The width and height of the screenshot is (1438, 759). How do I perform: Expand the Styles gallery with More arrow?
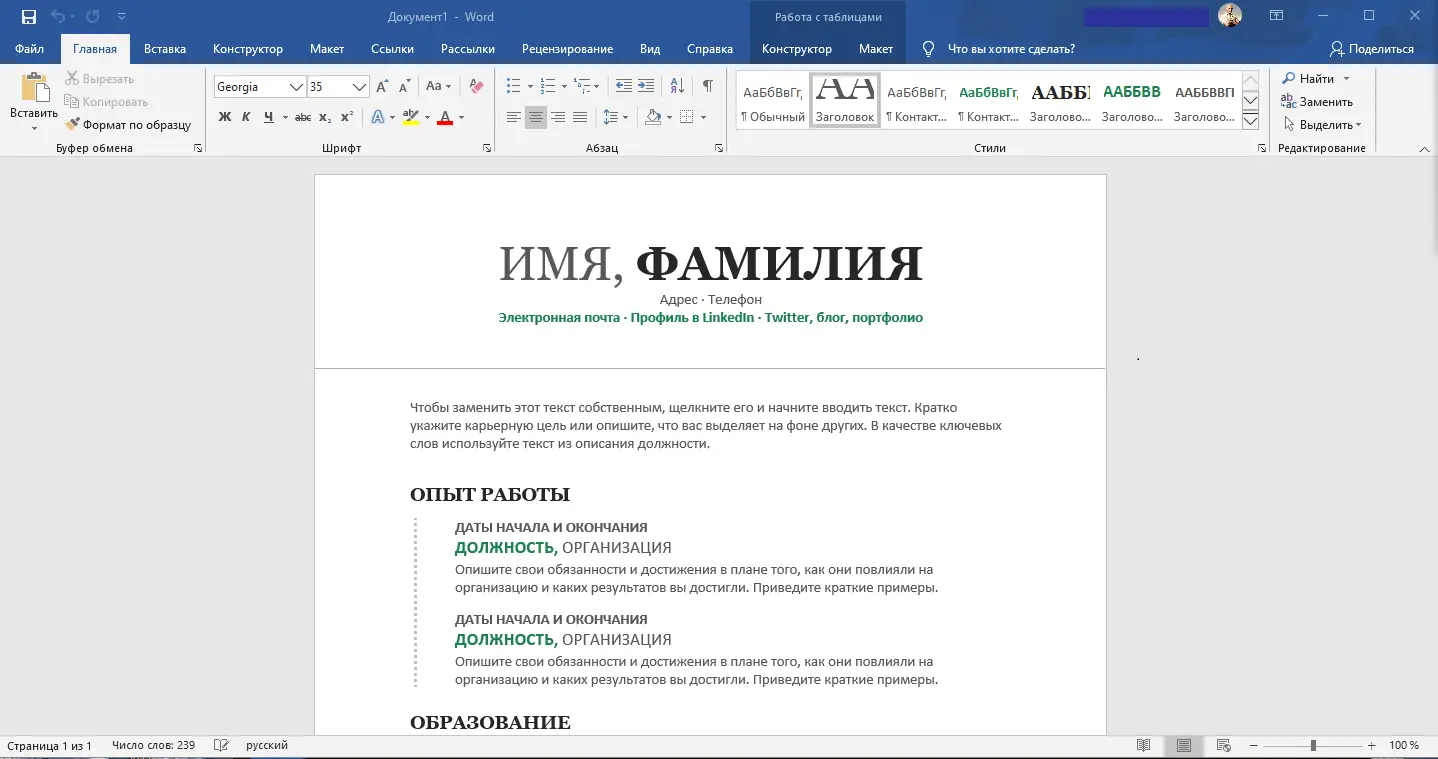click(1250, 121)
